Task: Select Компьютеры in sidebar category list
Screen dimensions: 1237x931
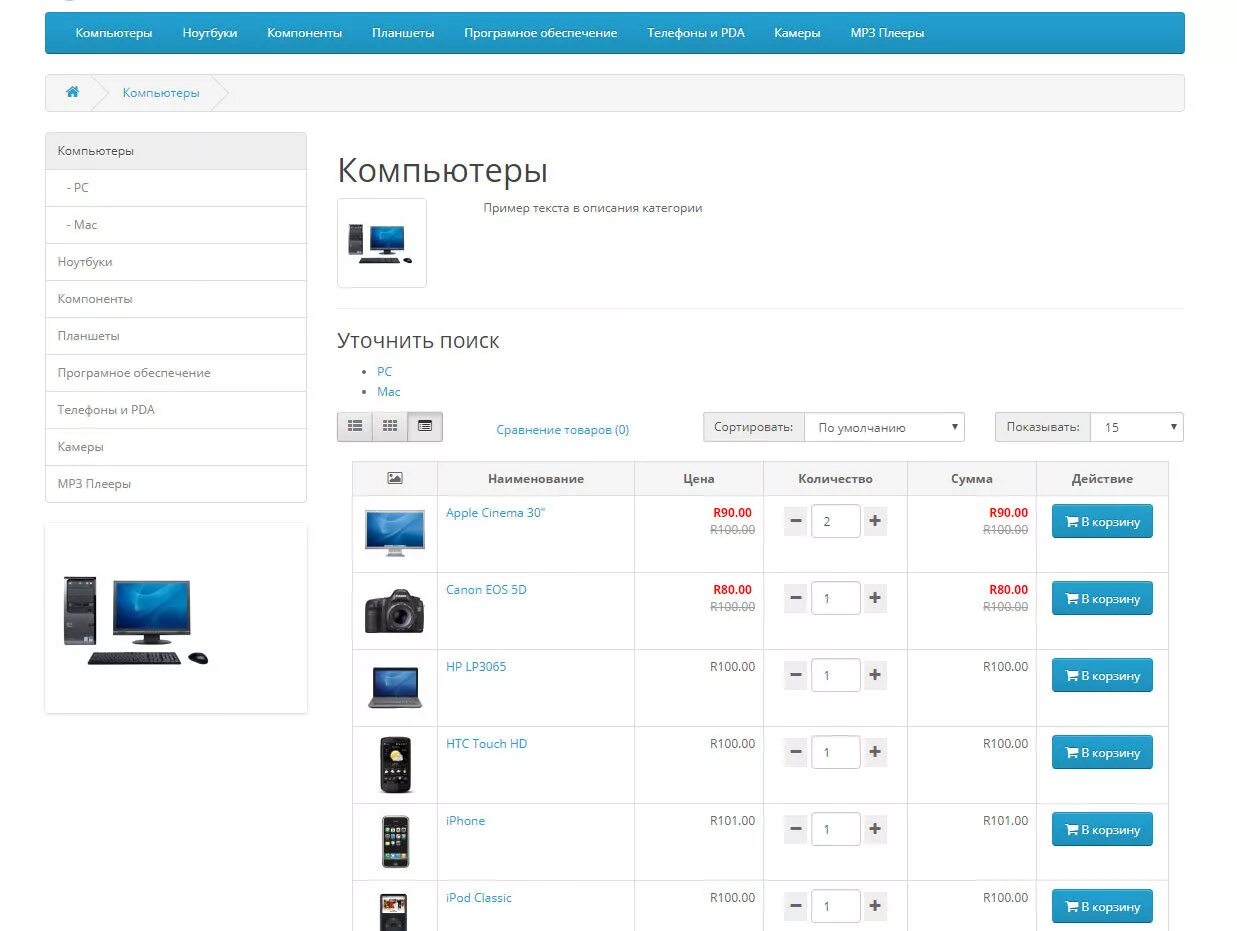Action: coord(176,151)
